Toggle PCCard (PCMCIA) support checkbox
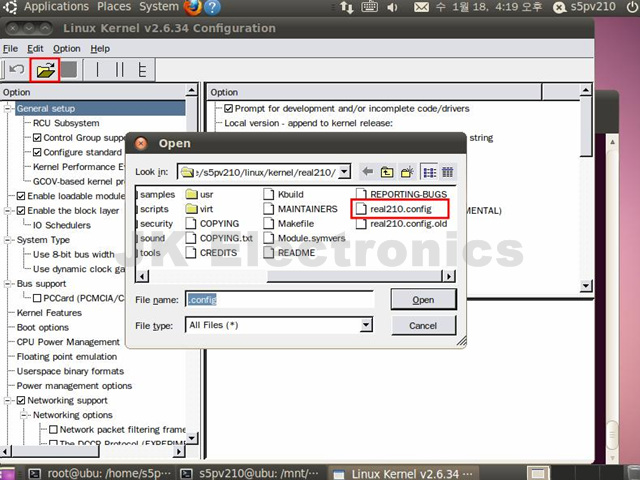This screenshot has height=480, width=640. [37, 298]
